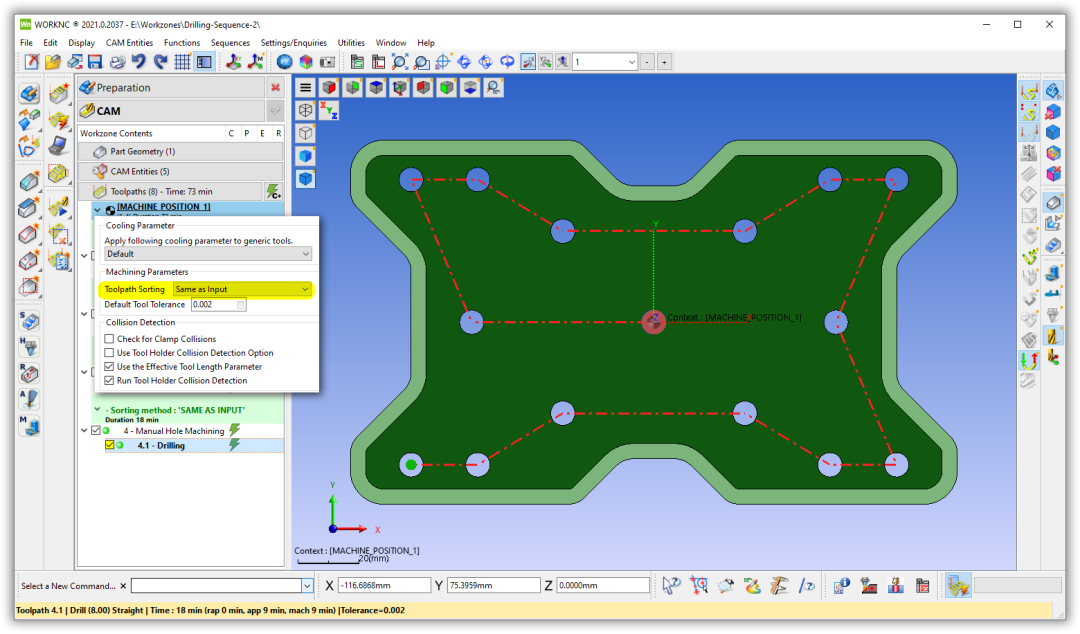Expand the CAM Entities (5) section
Image resolution: width=1080 pixels, height=634 pixels.
tap(180, 172)
